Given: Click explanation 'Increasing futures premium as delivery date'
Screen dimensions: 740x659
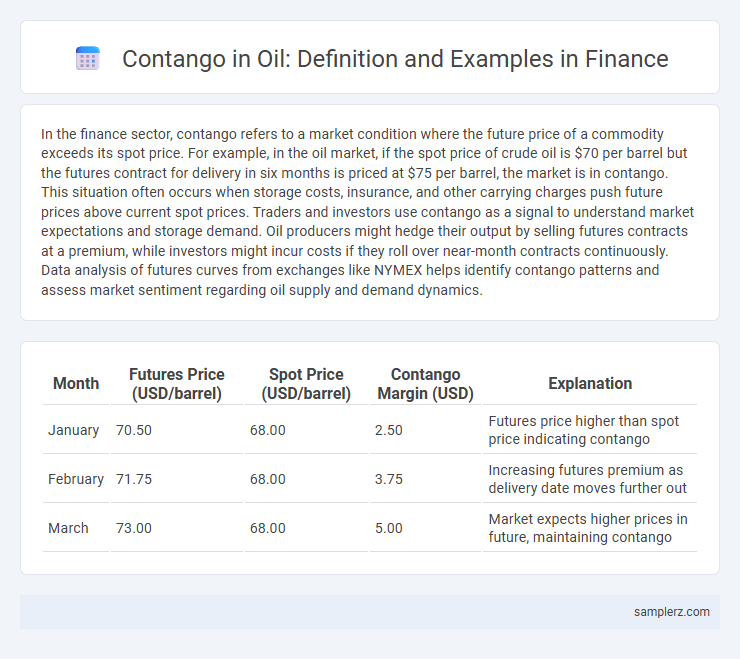Looking at the screenshot, I should pos(588,479).
